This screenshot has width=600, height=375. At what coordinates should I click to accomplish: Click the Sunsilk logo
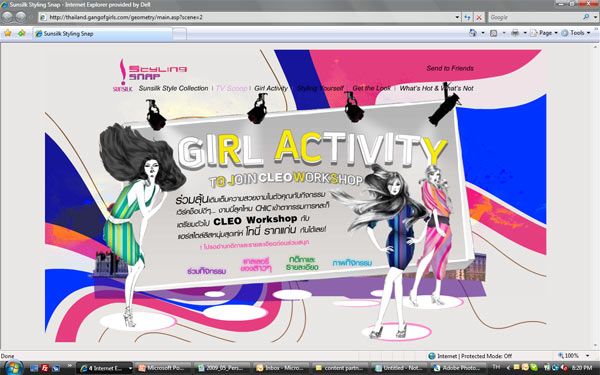click(x=122, y=76)
